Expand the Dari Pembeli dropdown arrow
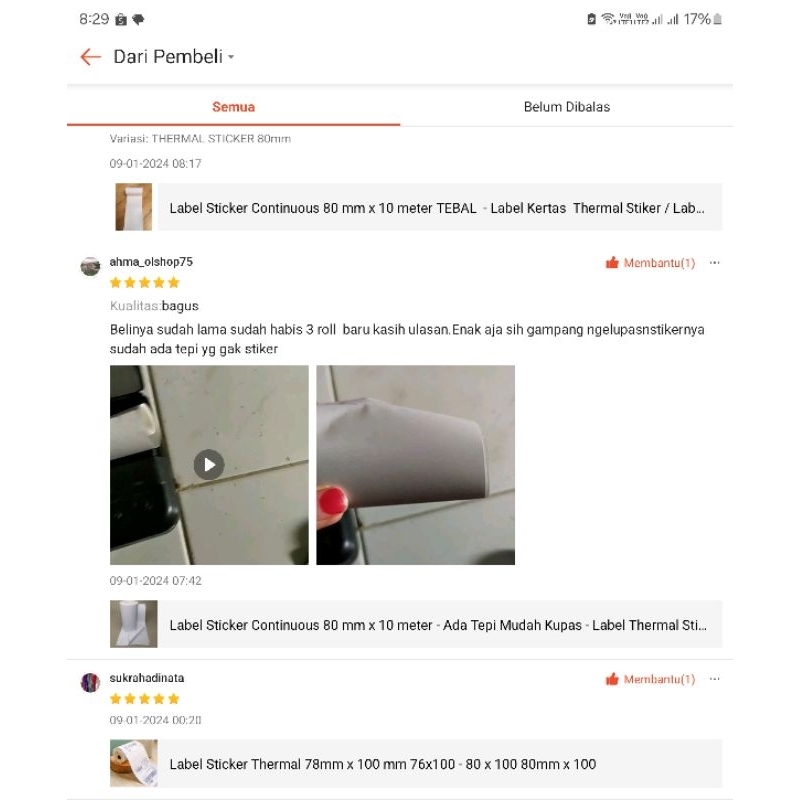The width and height of the screenshot is (800, 800). [231, 57]
